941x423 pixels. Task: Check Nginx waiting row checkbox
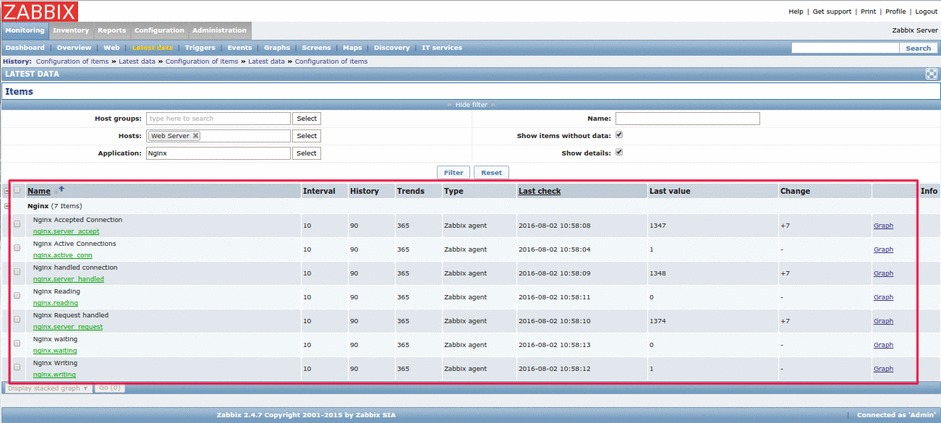[x=17, y=343]
